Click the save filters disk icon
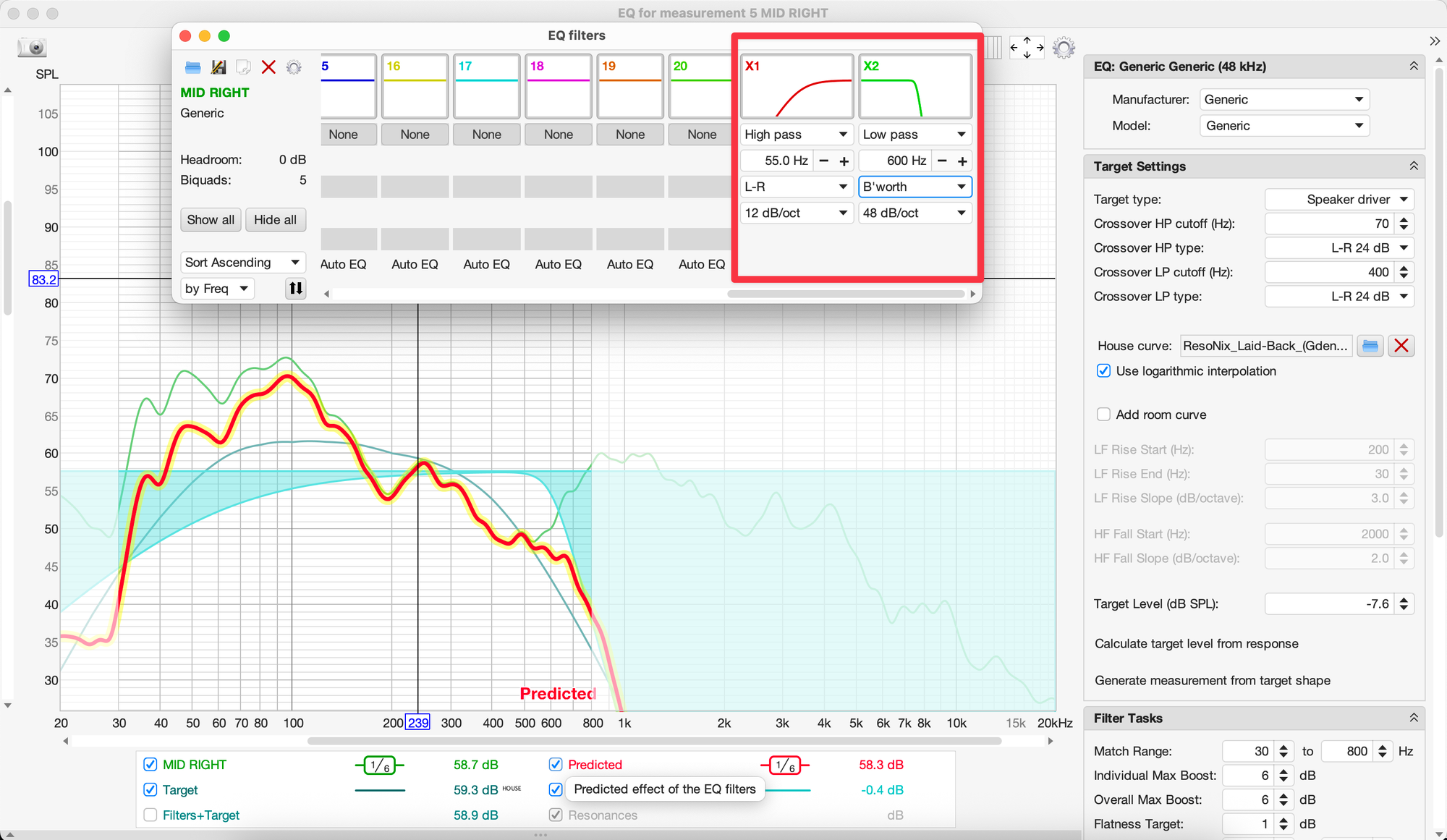 coord(218,67)
